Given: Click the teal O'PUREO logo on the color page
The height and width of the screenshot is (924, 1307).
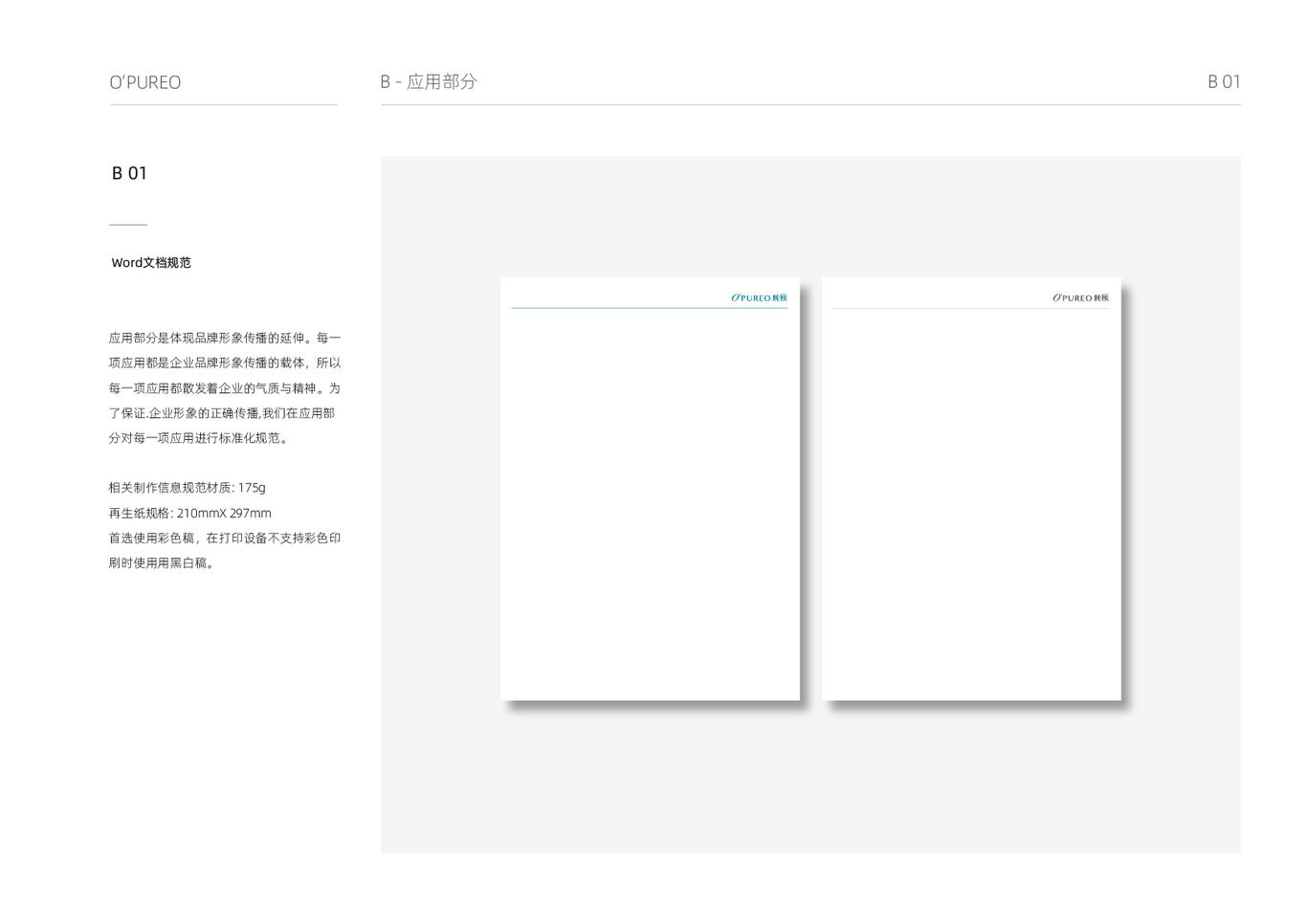Looking at the screenshot, I should (x=759, y=297).
